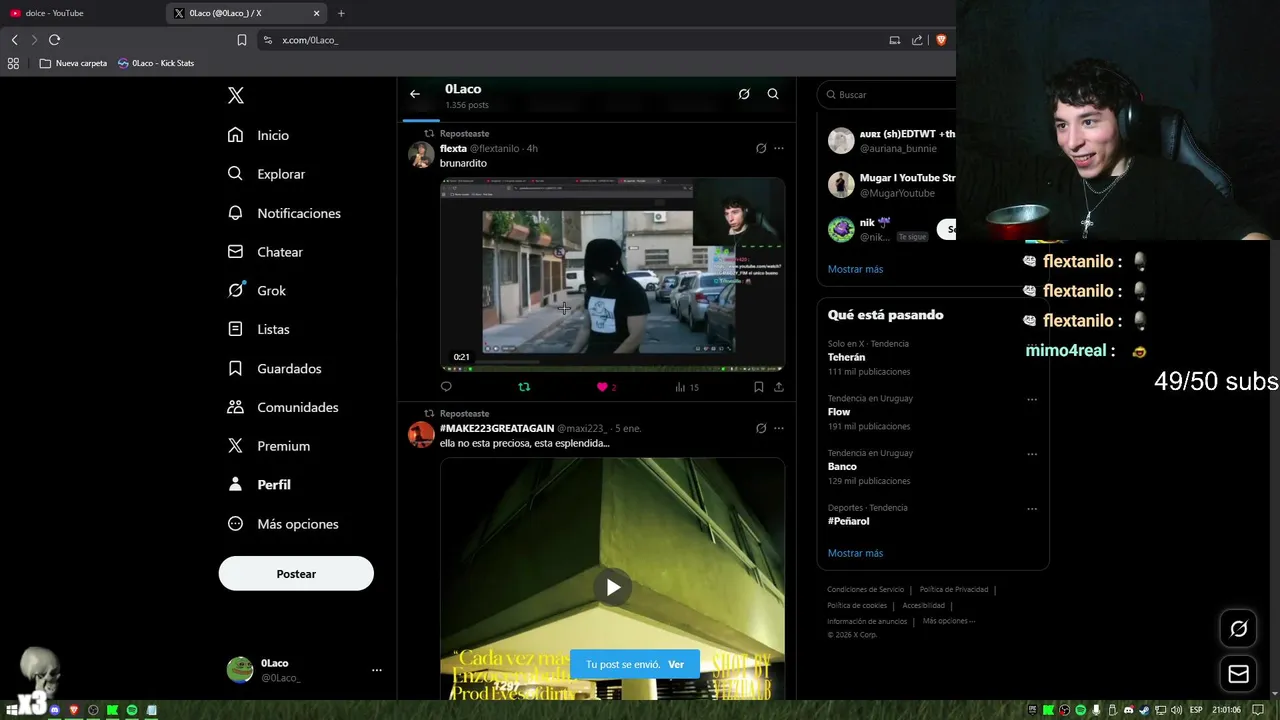Open 0Laco - Kick Stats bookmark
The height and width of the screenshot is (720, 1280).
click(x=155, y=63)
